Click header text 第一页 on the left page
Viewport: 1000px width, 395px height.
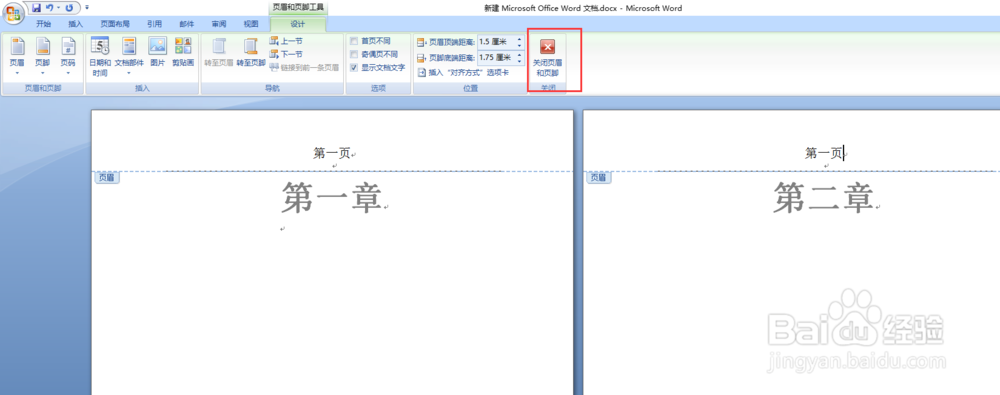[x=332, y=153]
